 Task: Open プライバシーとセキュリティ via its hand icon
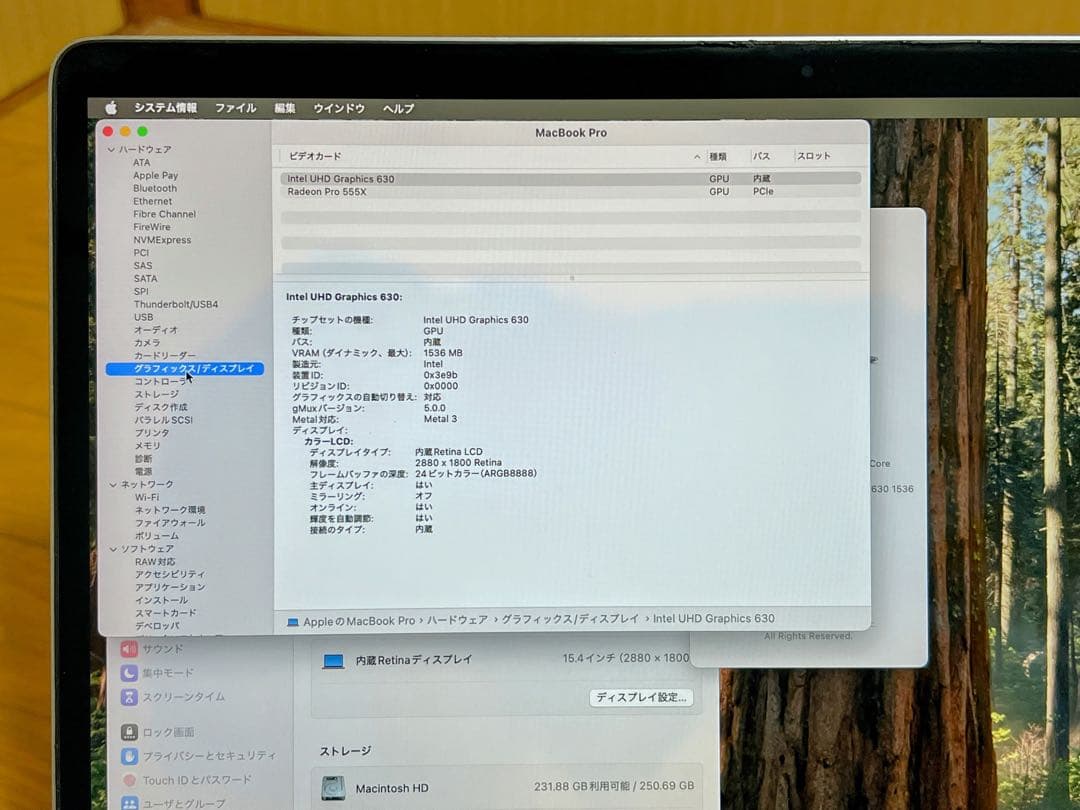tap(128, 756)
